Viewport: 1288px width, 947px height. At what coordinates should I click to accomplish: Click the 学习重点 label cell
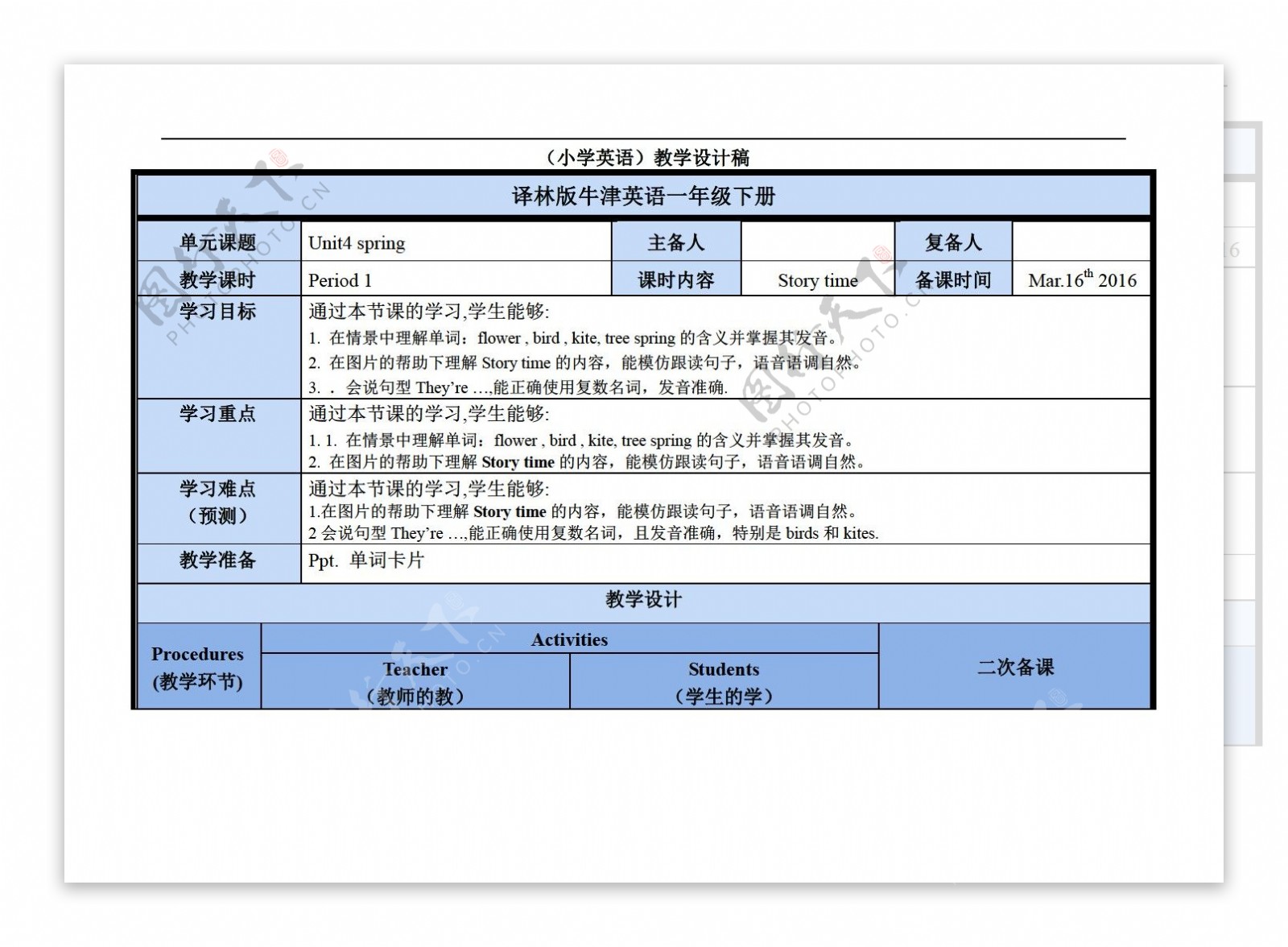(218, 436)
